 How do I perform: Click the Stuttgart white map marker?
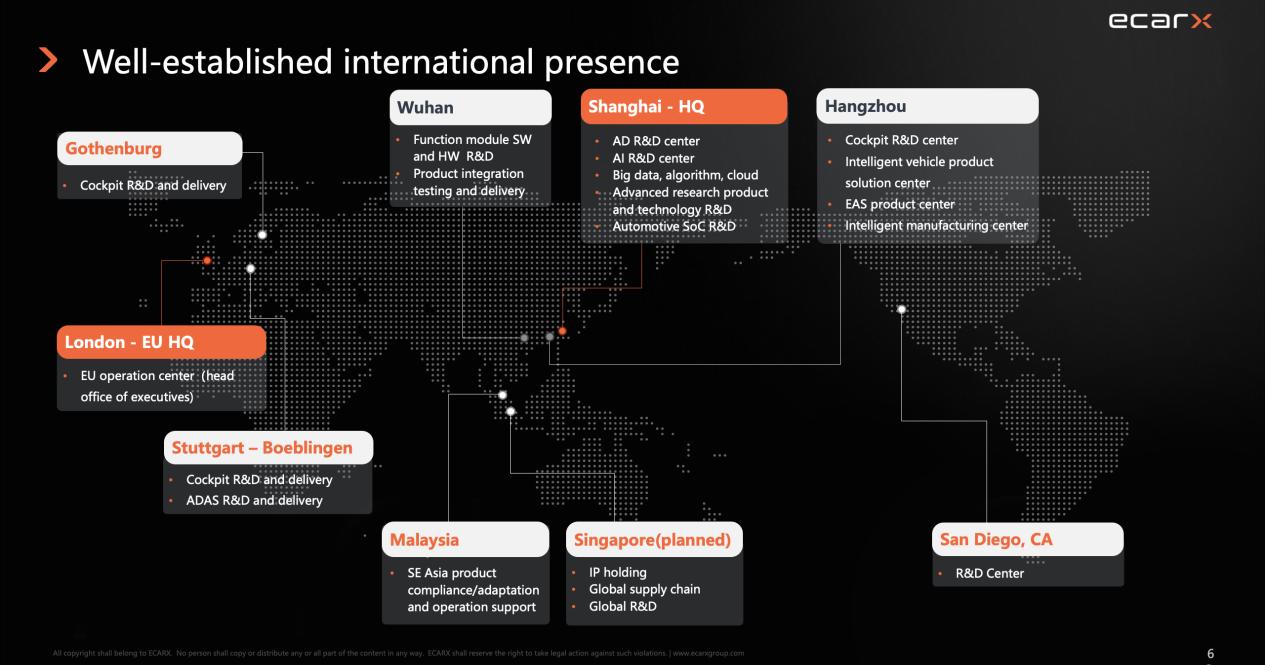[x=250, y=268]
